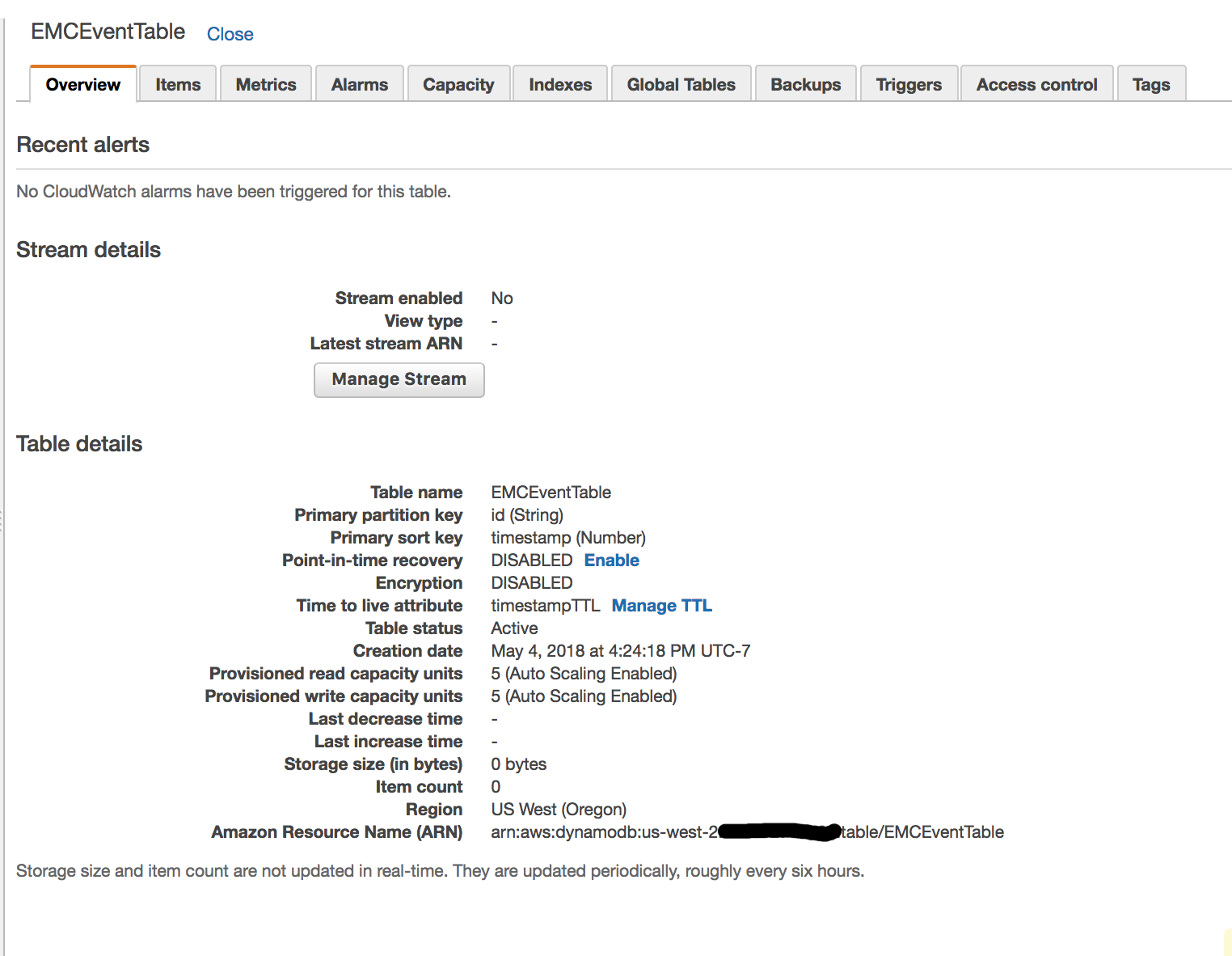The height and width of the screenshot is (956, 1232).
Task: Open the Indexes tab
Action: [560, 84]
